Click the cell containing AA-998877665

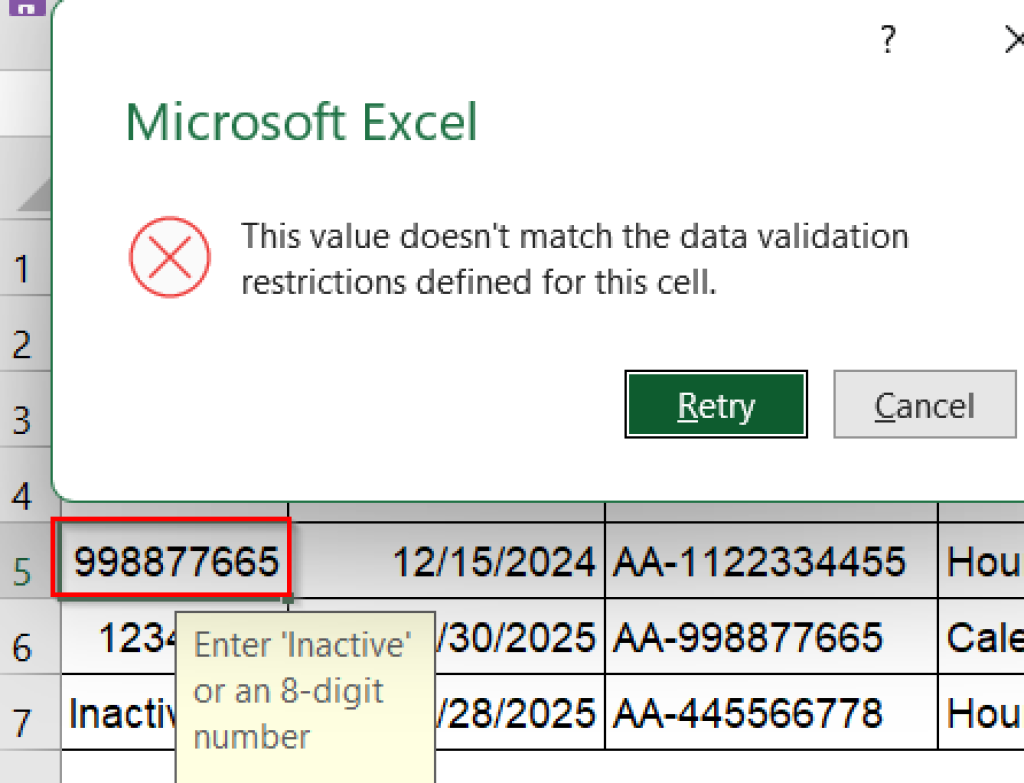click(770, 637)
